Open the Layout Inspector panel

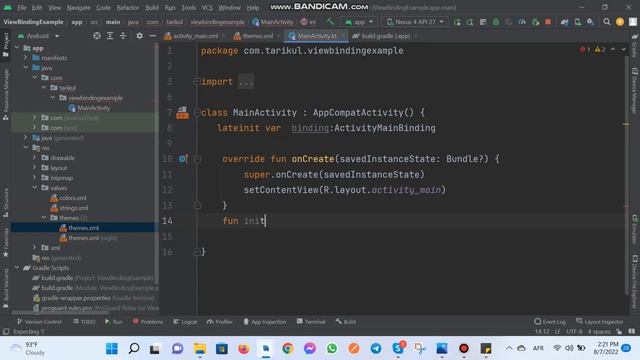[x=600, y=322]
